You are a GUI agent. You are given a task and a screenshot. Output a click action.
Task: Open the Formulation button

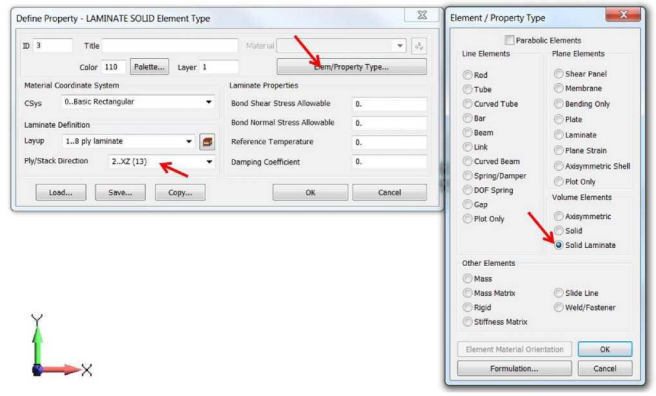[x=514, y=368]
